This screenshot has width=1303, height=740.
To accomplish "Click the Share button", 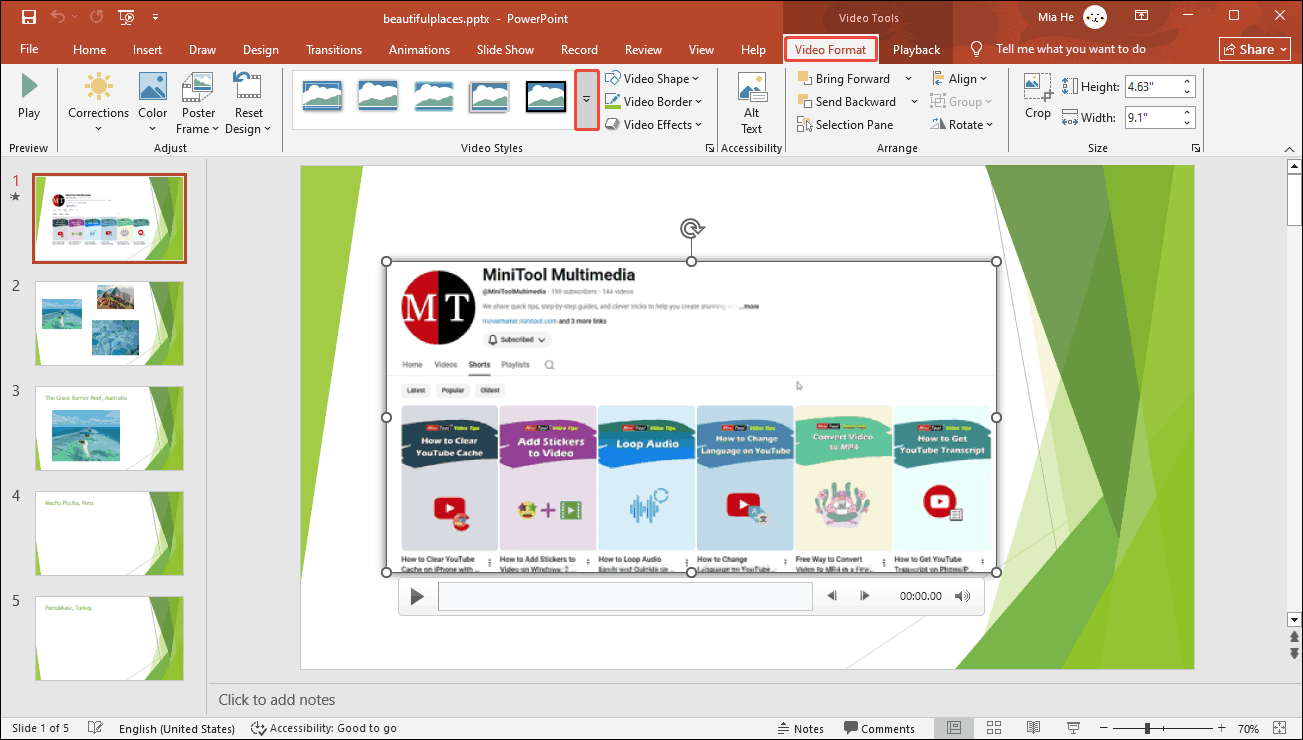I will pyautogui.click(x=1253, y=48).
